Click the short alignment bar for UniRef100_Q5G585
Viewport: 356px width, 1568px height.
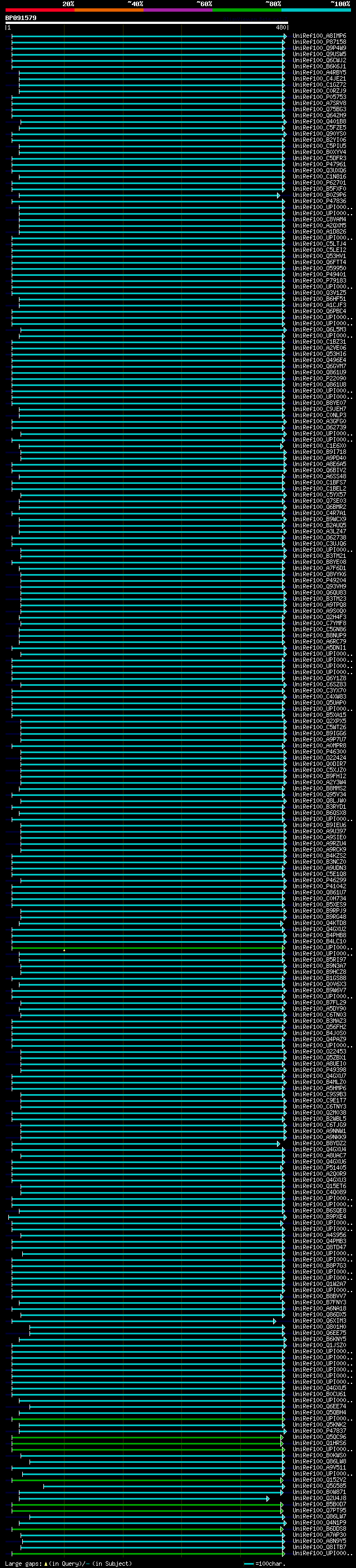[x=163, y=1486]
